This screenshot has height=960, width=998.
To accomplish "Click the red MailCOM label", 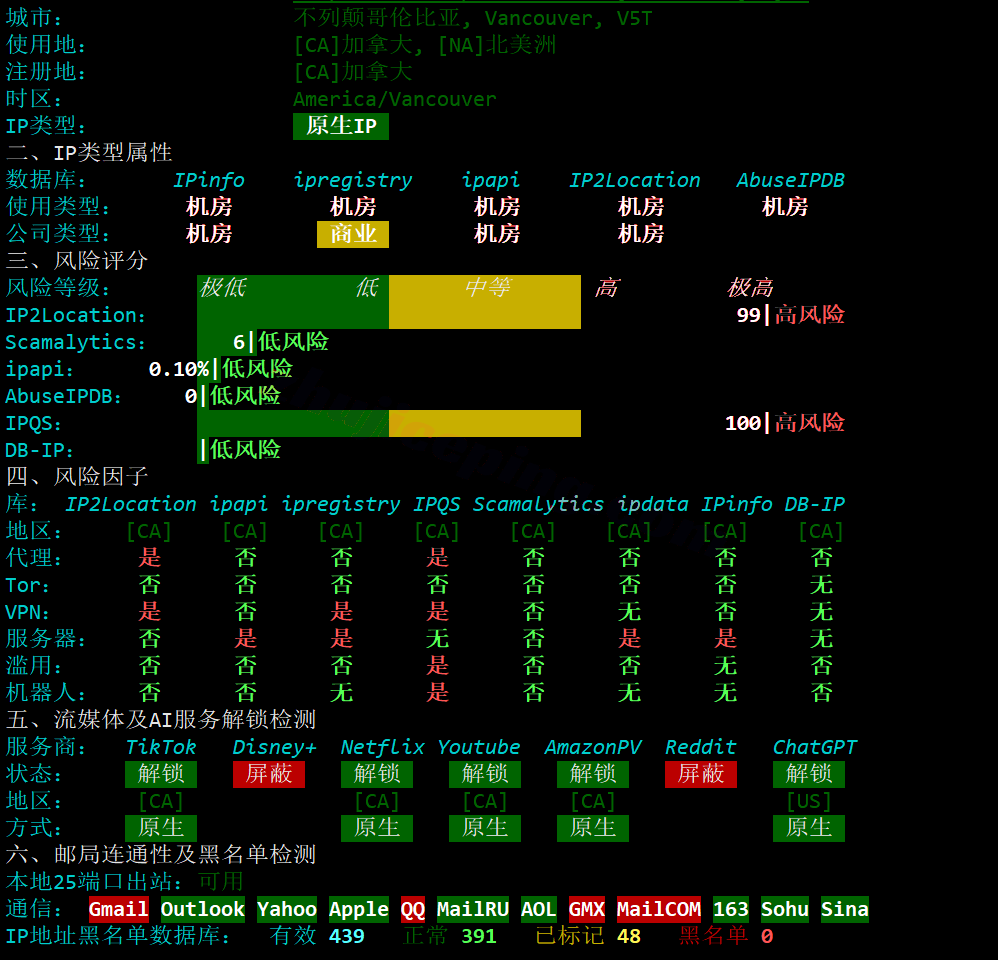I will point(659,909).
